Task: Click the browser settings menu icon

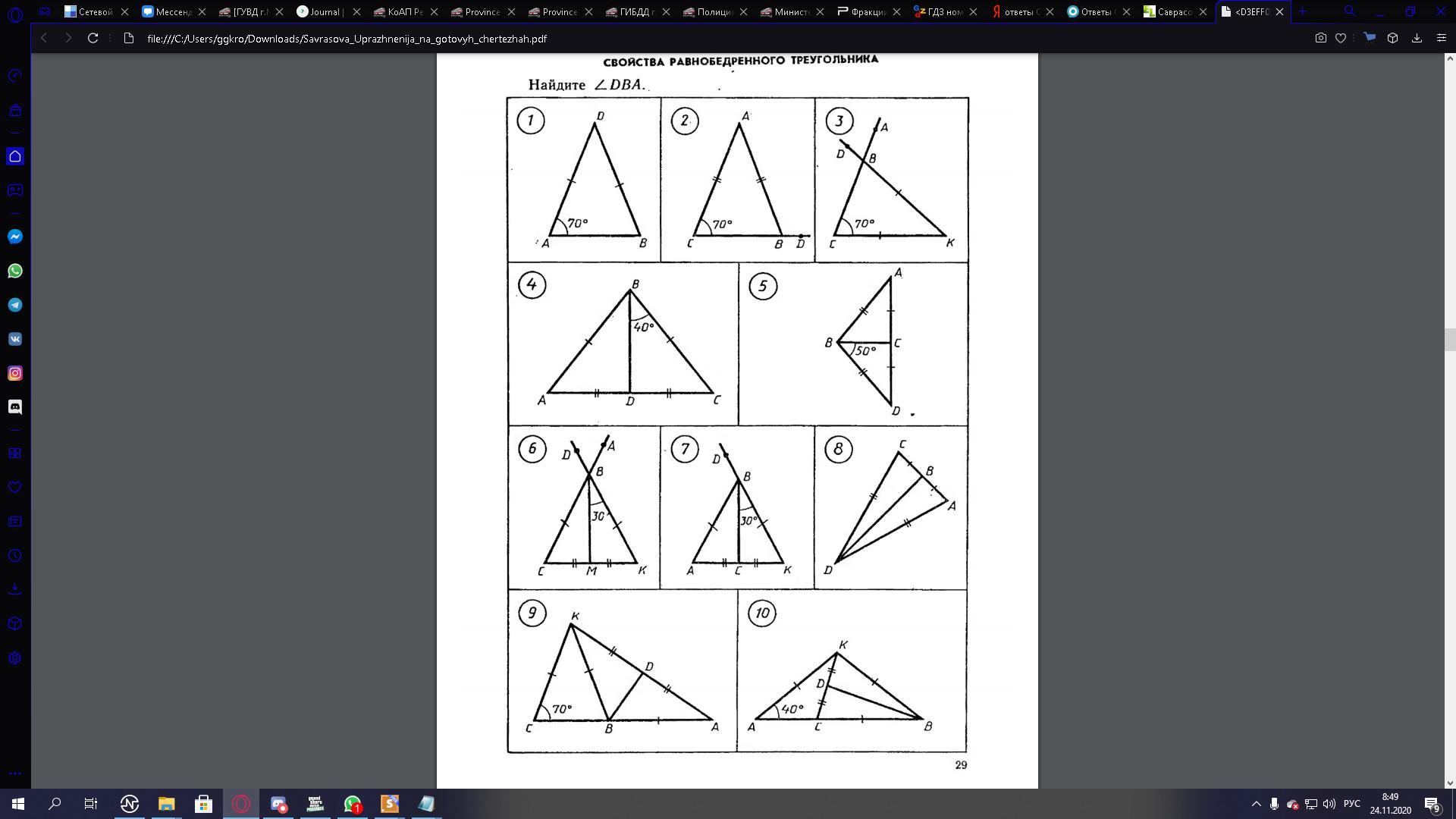Action: (x=1442, y=39)
